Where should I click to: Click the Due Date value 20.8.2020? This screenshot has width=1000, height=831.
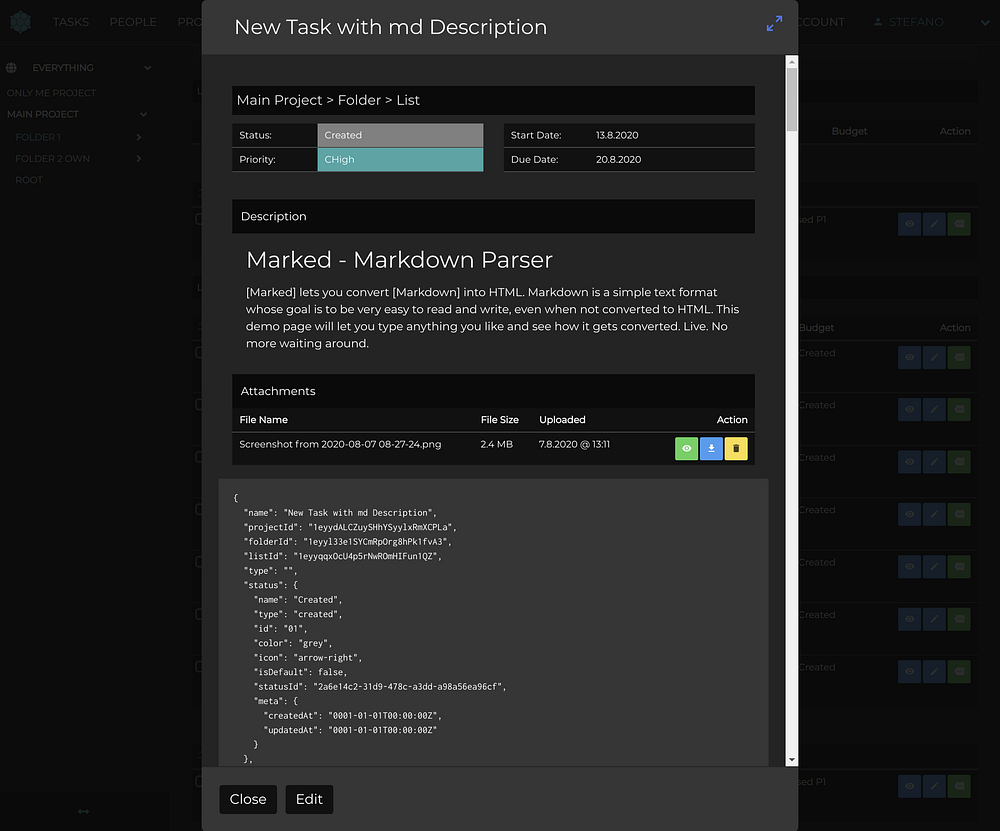618,159
